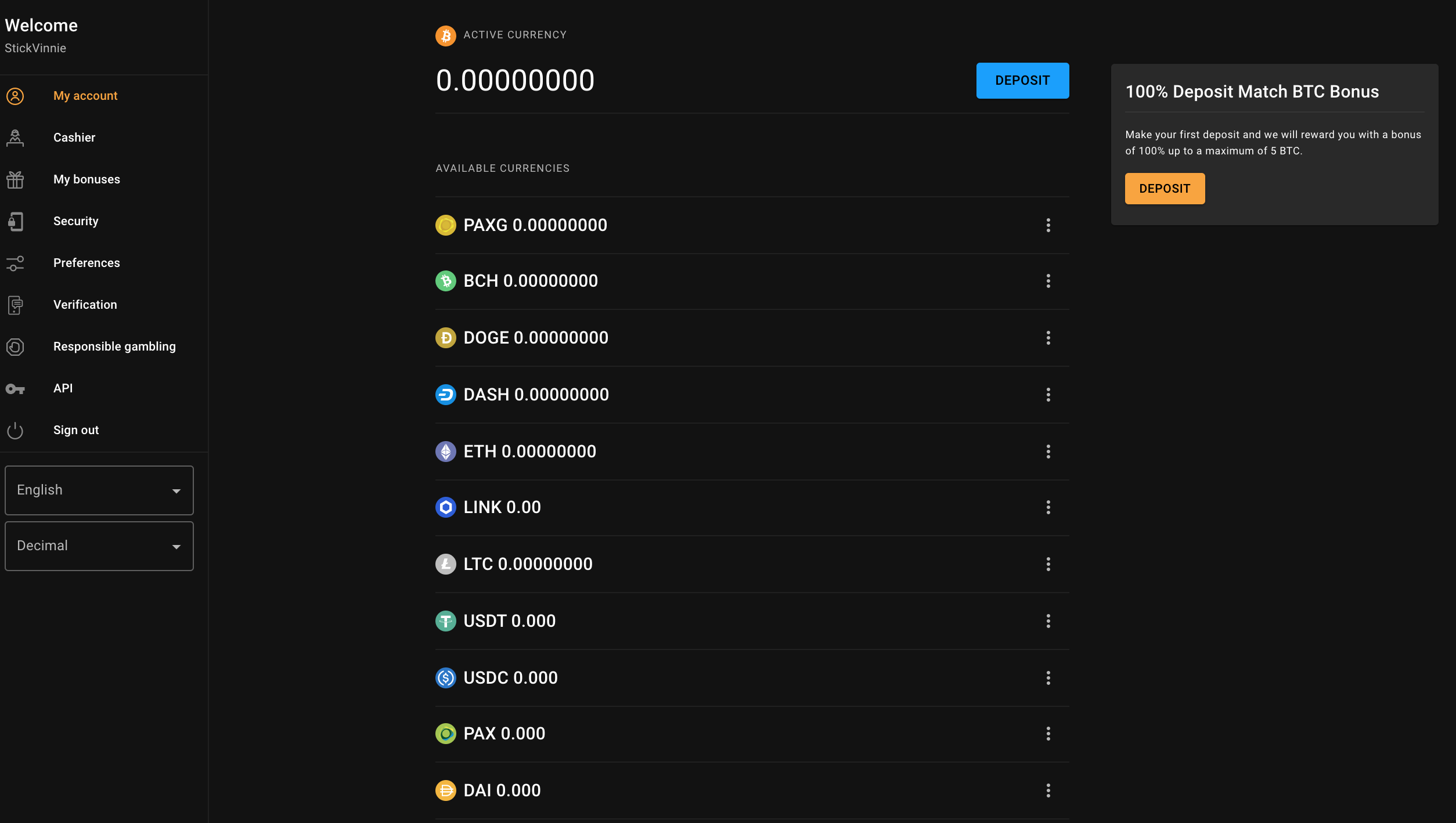Click the Sign out power icon
This screenshot has height=823, width=1456.
coord(15,430)
